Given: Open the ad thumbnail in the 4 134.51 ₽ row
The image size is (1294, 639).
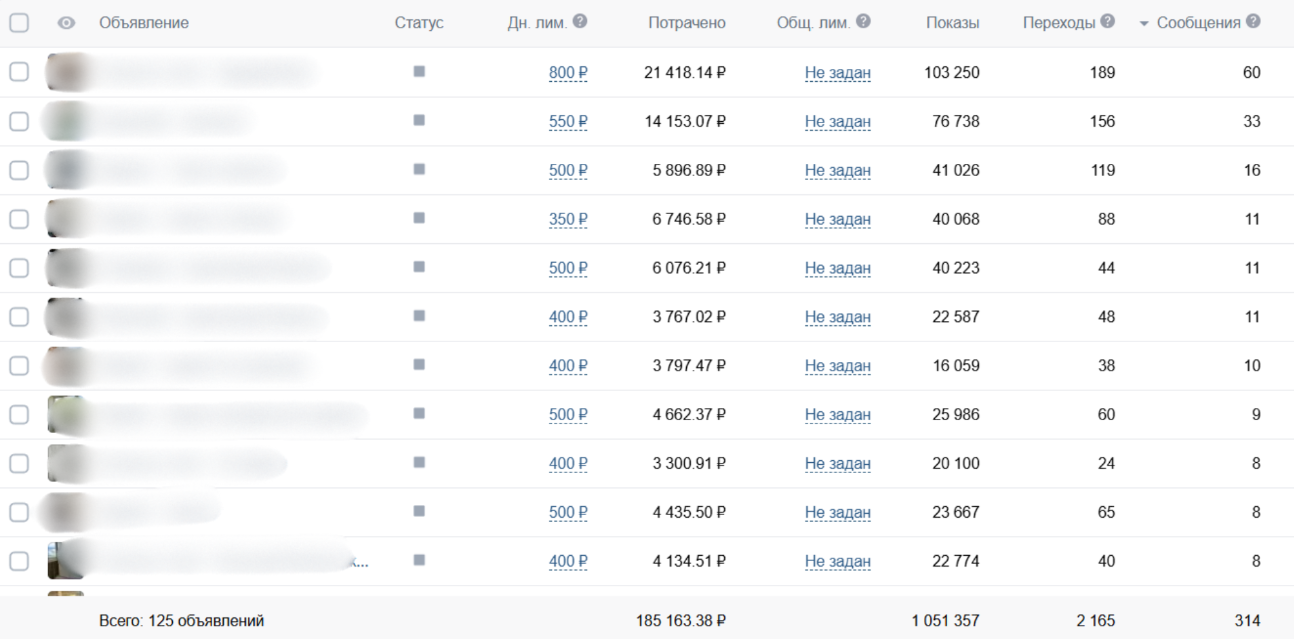Looking at the screenshot, I should click(66, 561).
